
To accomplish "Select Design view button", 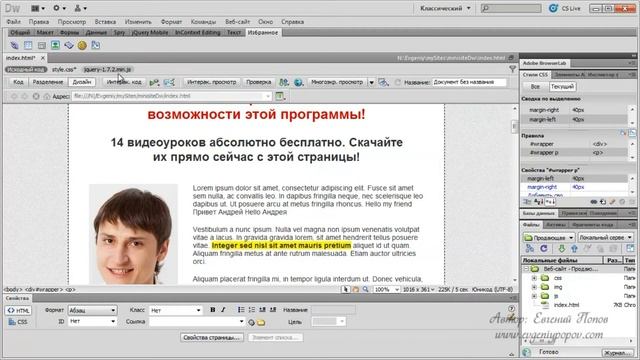I will point(82,82).
